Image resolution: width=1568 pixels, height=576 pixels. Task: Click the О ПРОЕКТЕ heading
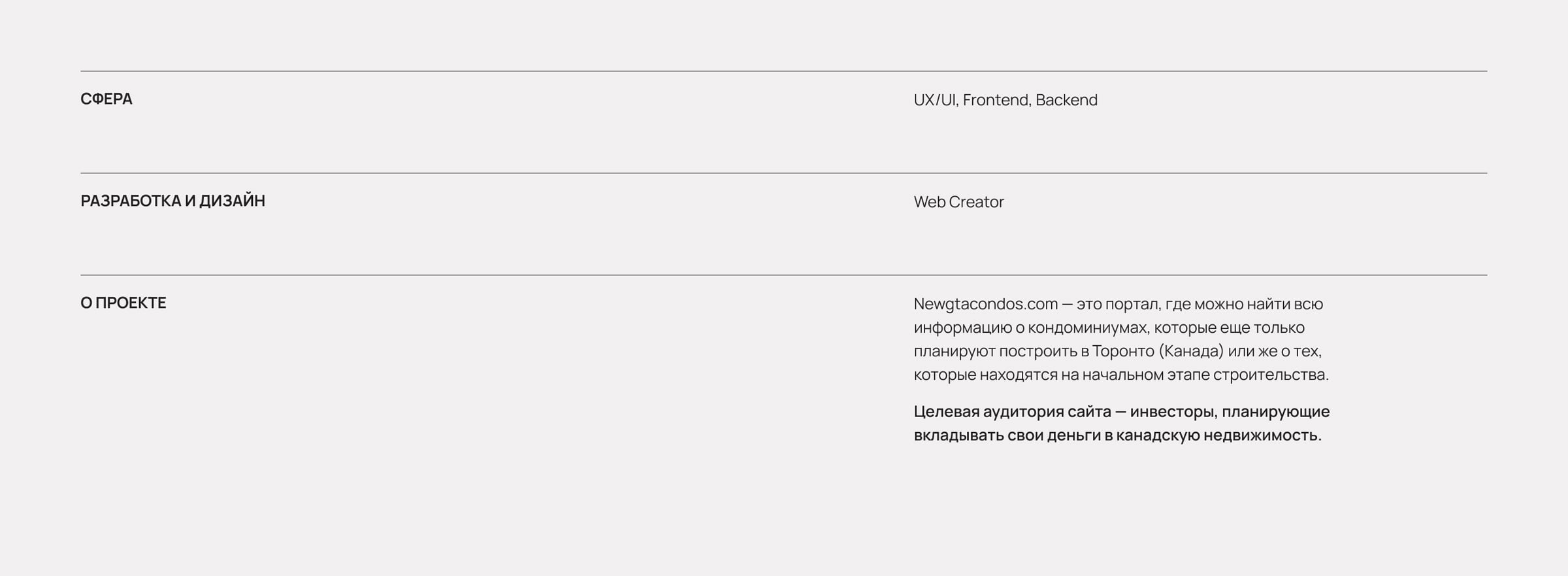tap(123, 303)
